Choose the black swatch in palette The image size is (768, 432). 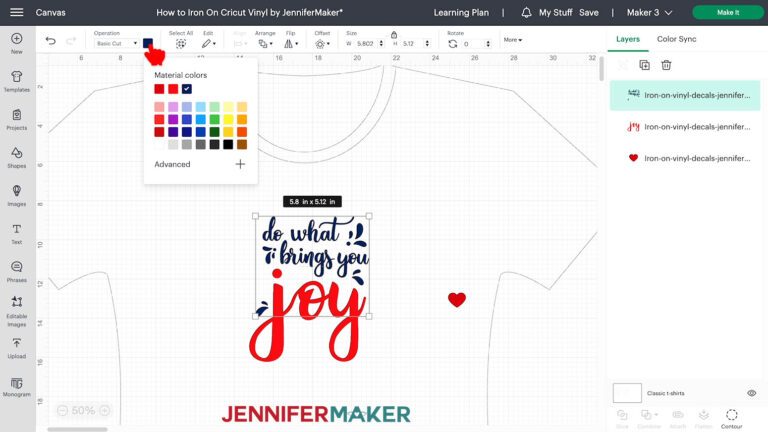pos(228,144)
